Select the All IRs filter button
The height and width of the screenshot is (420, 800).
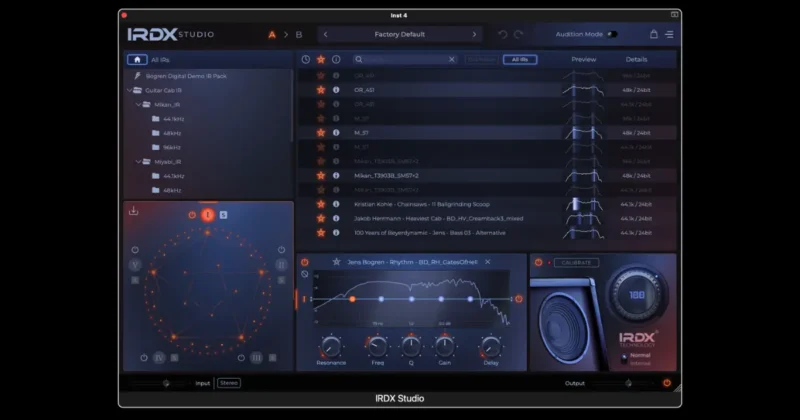pos(520,60)
